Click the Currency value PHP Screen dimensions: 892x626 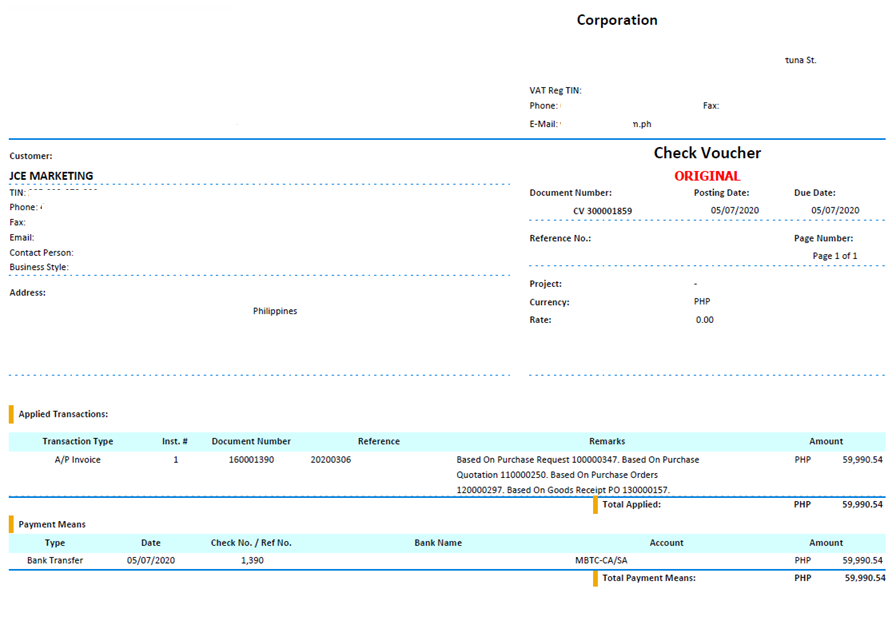(702, 302)
